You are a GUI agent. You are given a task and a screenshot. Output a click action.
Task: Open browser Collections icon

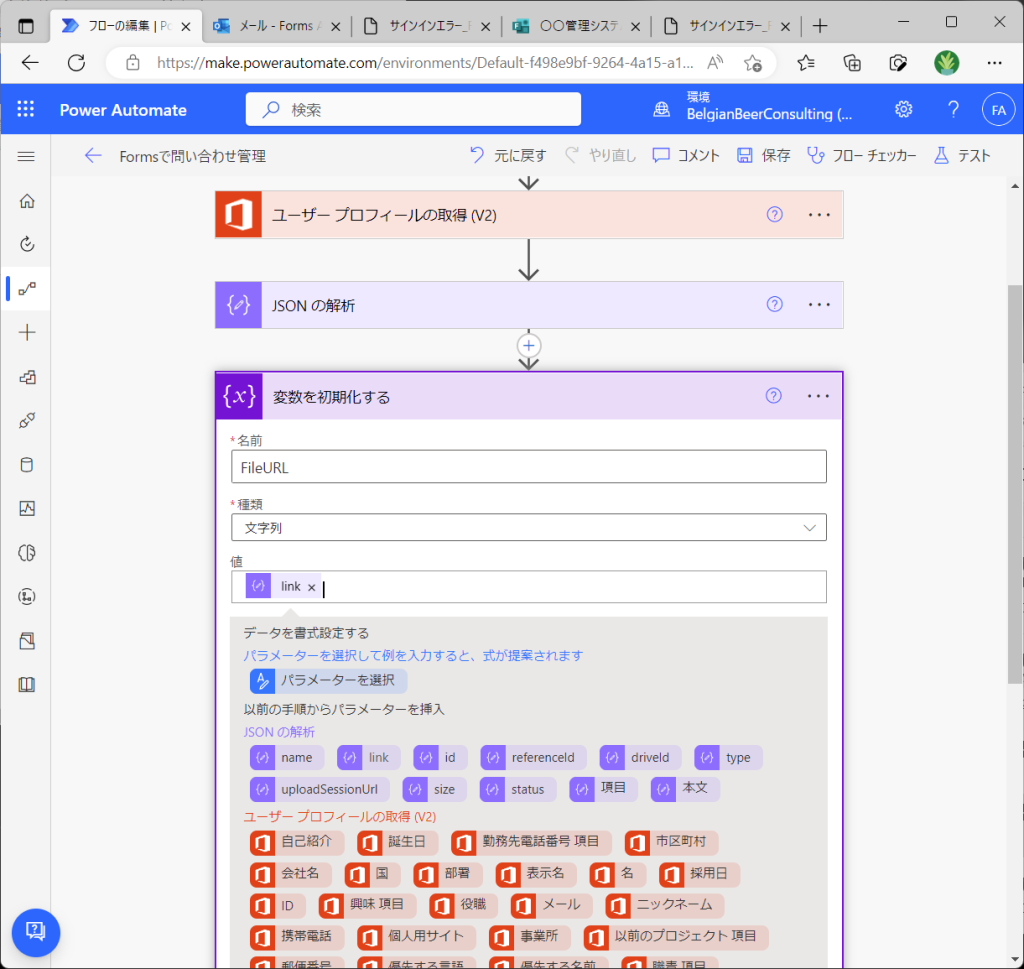(x=852, y=63)
